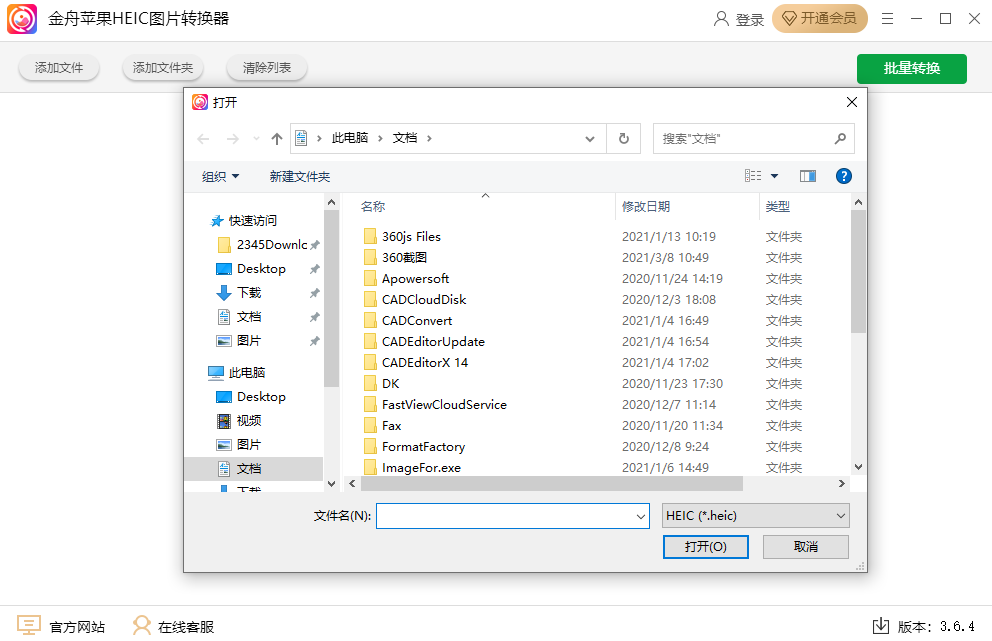Open the HEIC (*.heic) file type dropdown
Screen dimensions: 992x641
(x=755, y=516)
